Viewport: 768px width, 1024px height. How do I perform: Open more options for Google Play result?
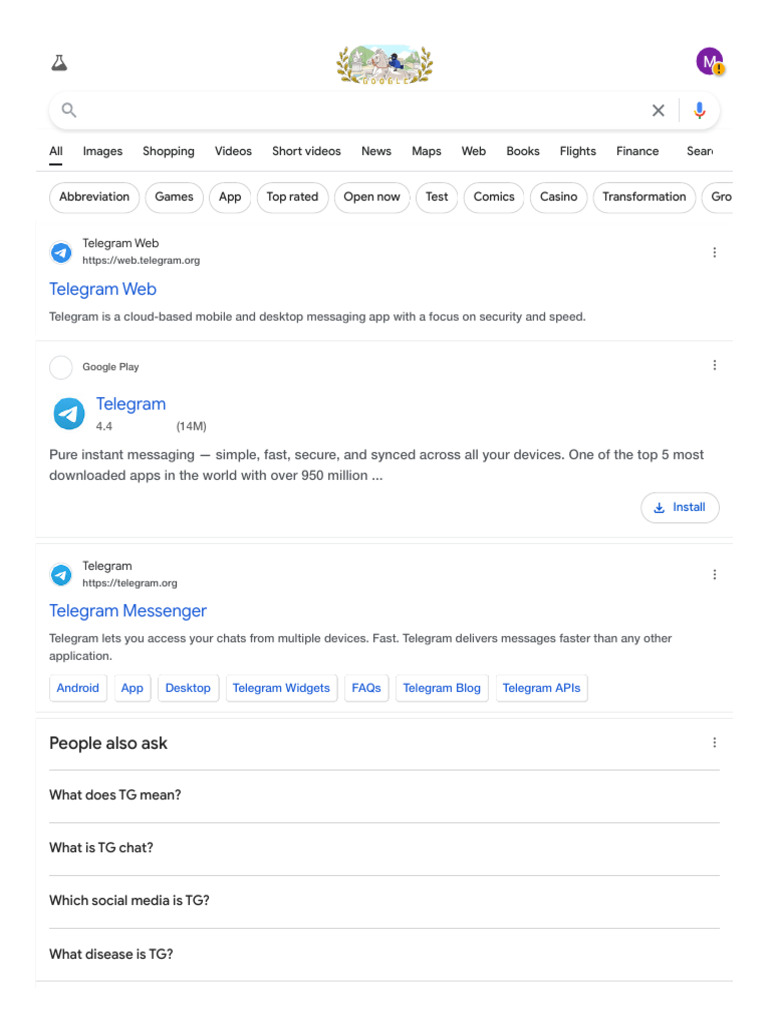(x=714, y=366)
